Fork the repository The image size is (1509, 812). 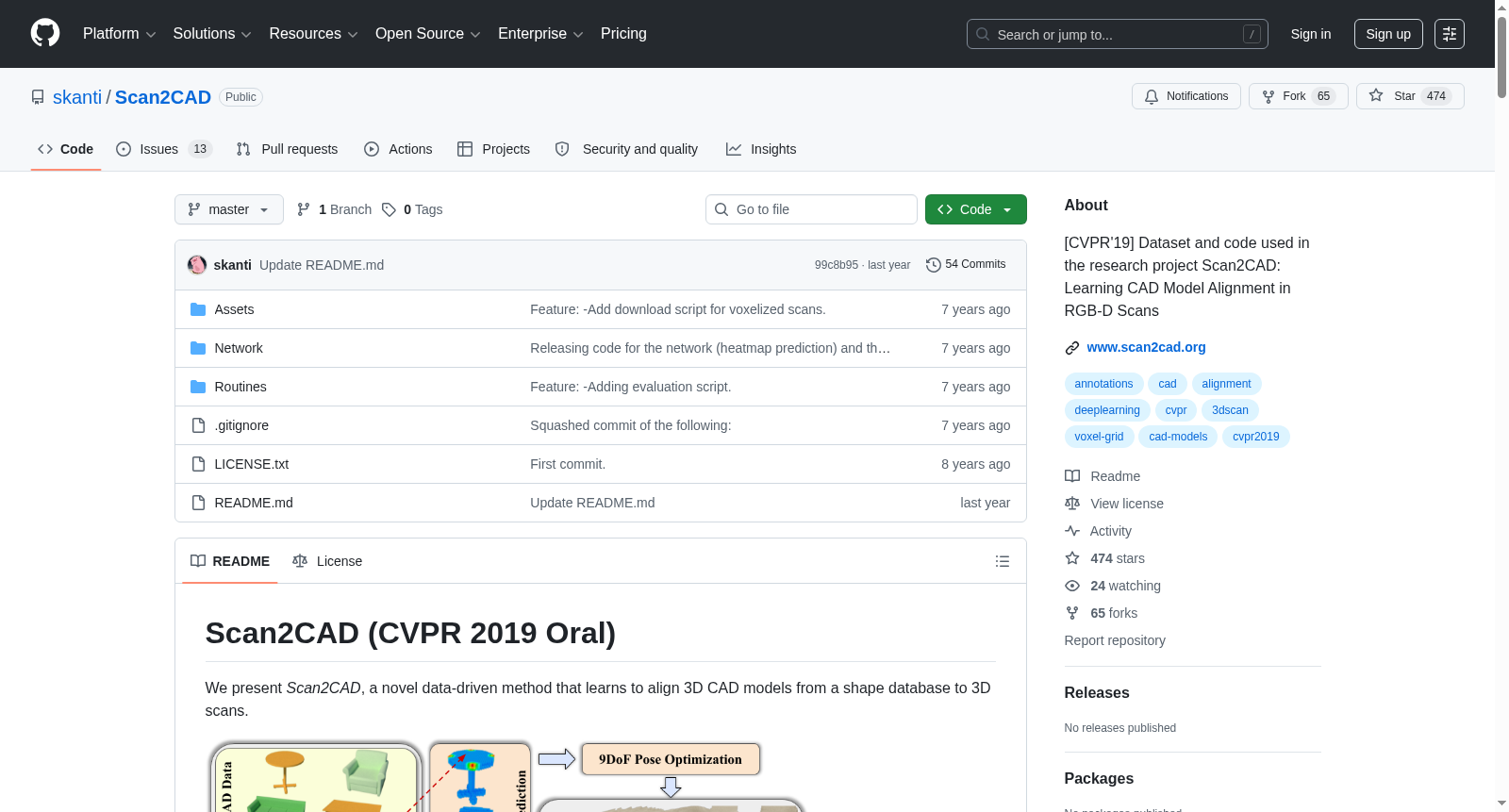(x=1299, y=96)
